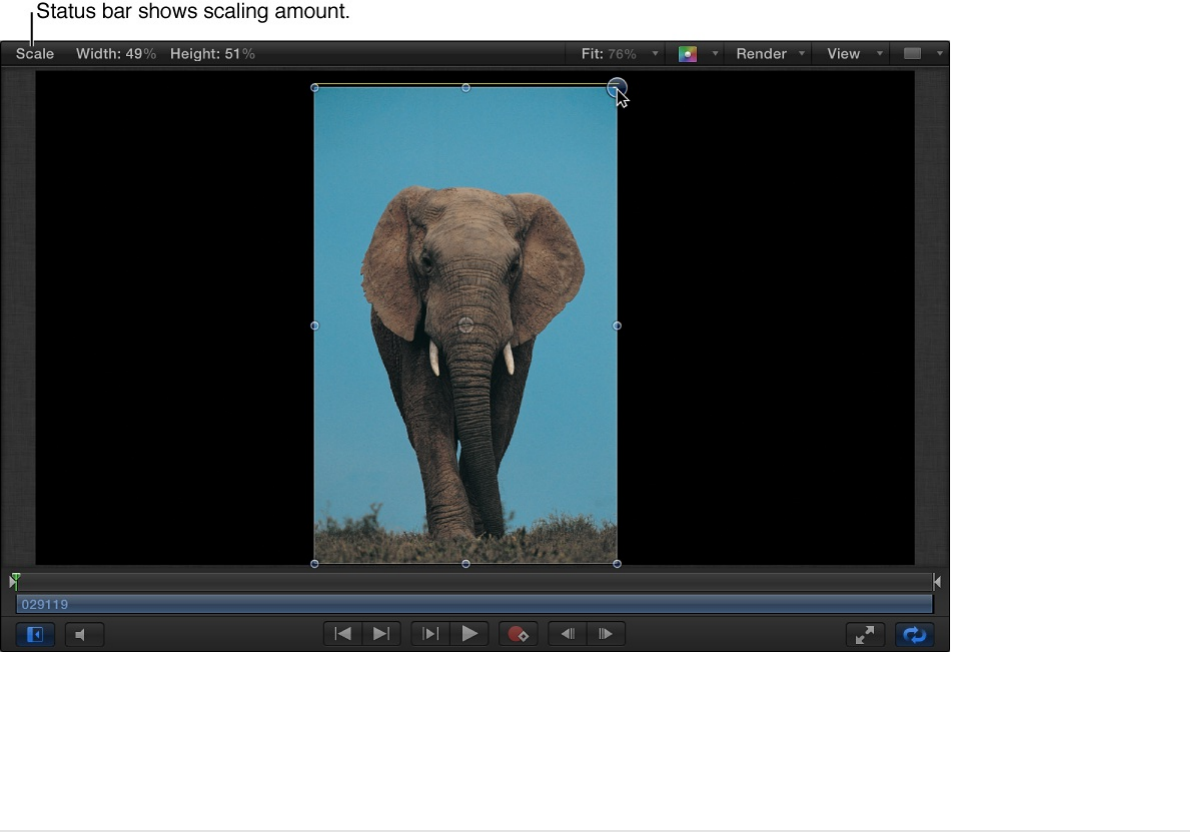The width and height of the screenshot is (1190, 832).
Task: Step to next frame
Action: click(605, 634)
